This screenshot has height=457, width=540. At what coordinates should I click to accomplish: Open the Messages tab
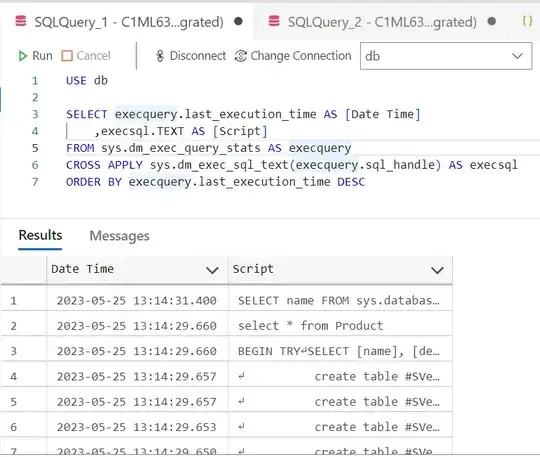(120, 236)
